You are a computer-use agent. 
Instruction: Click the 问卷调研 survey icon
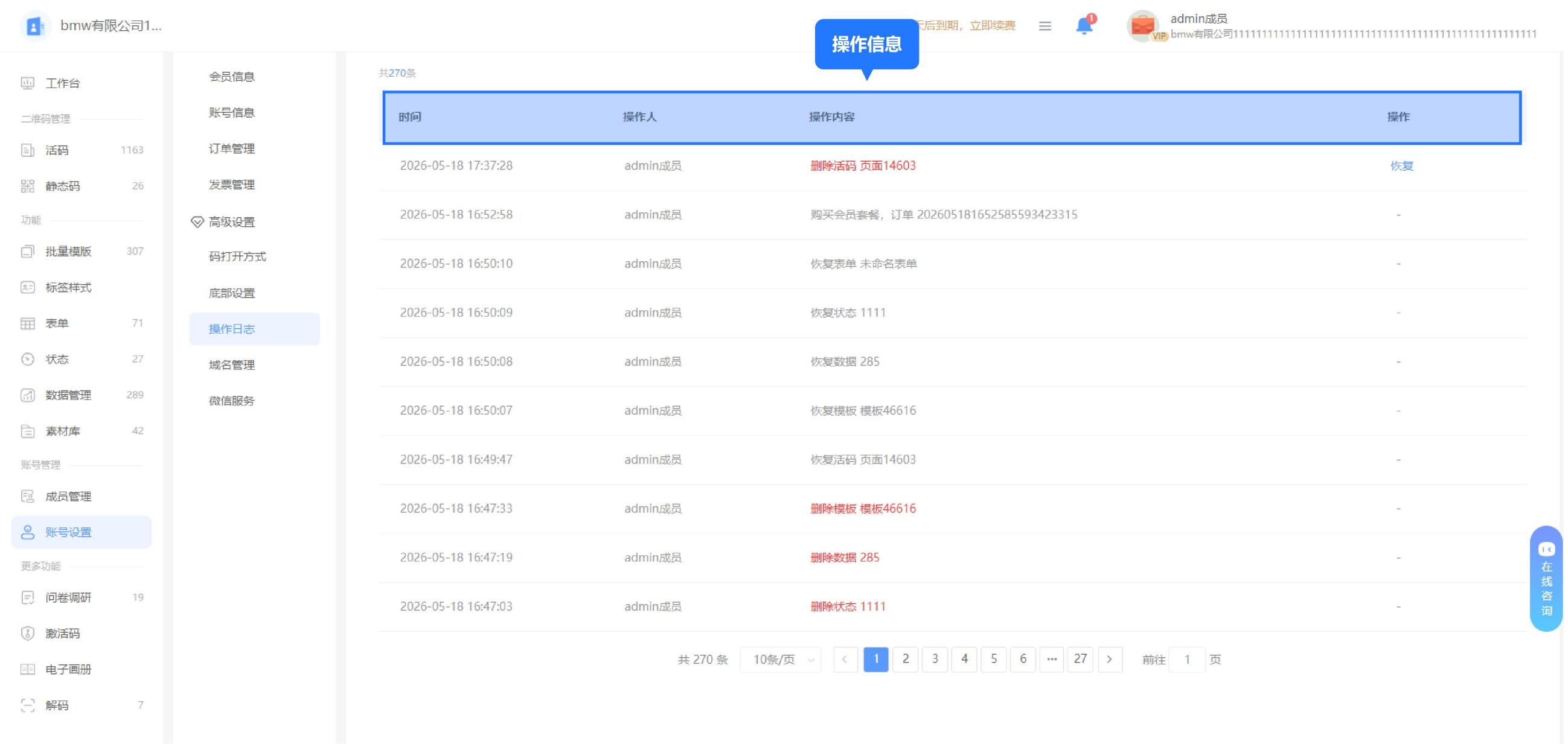(27, 597)
